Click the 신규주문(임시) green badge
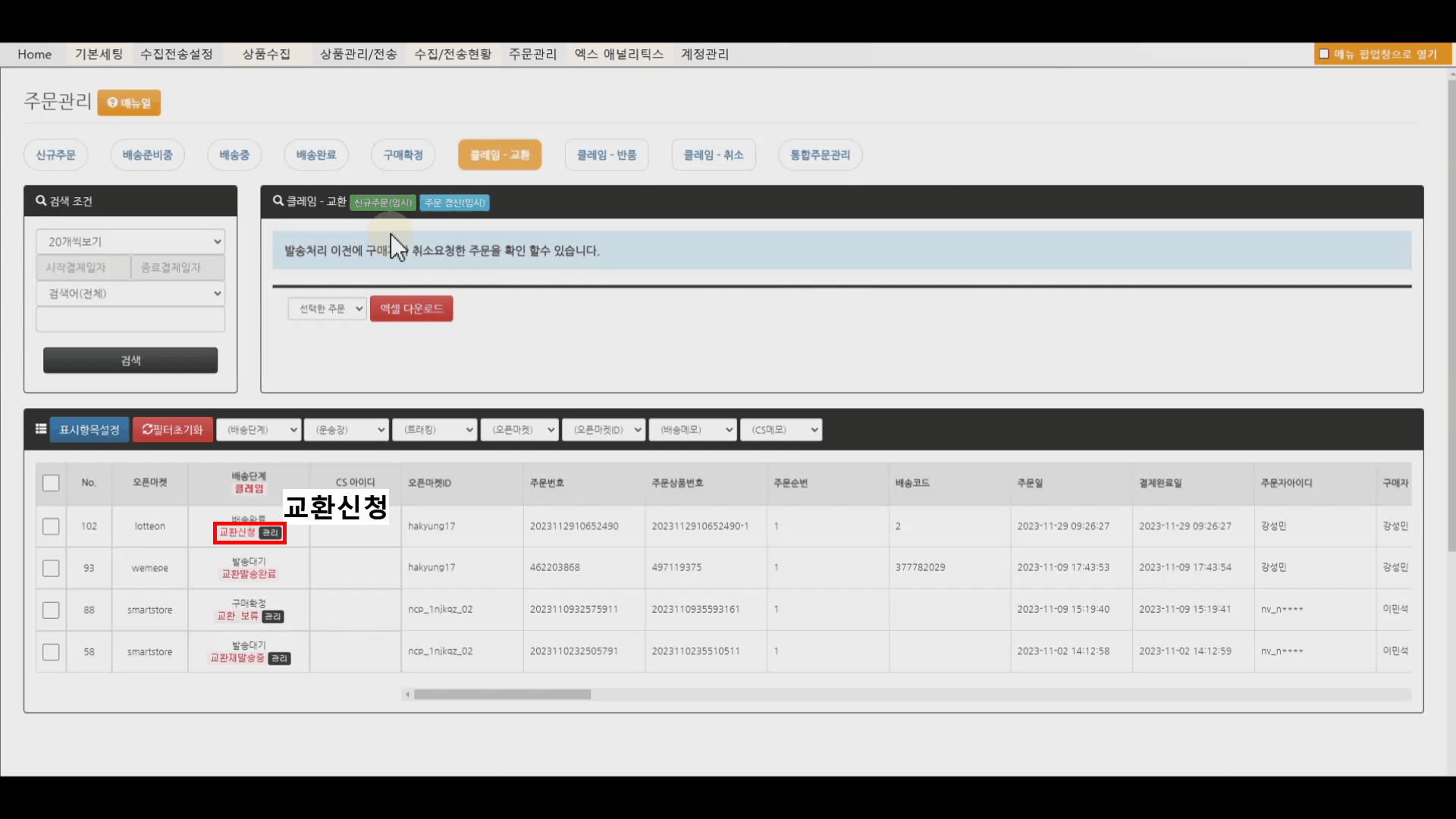Screen dimensions: 1456x819 pos(383,202)
